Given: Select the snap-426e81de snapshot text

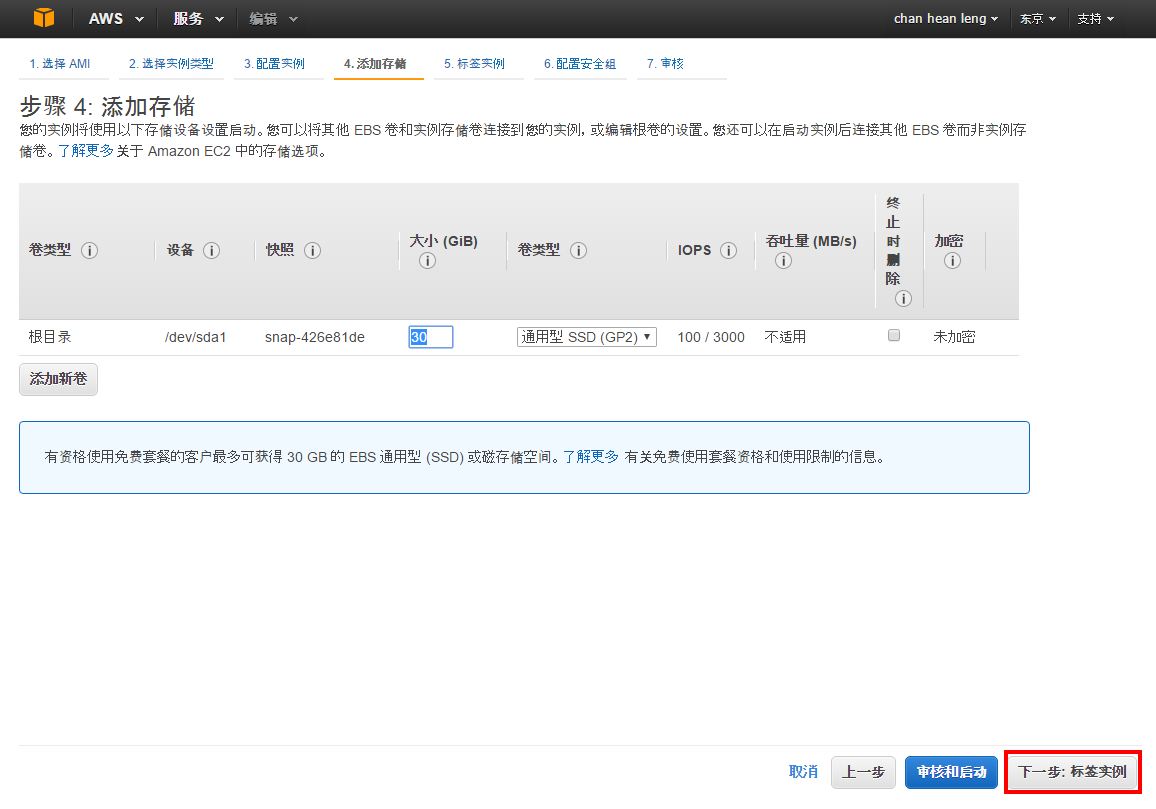Looking at the screenshot, I should [315, 337].
